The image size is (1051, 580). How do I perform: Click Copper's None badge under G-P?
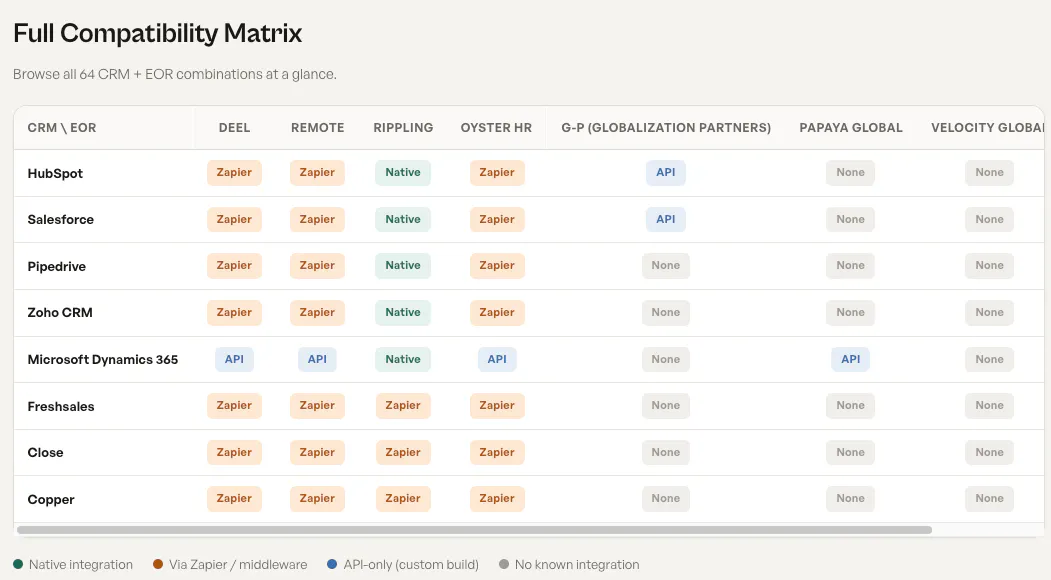[x=666, y=499]
